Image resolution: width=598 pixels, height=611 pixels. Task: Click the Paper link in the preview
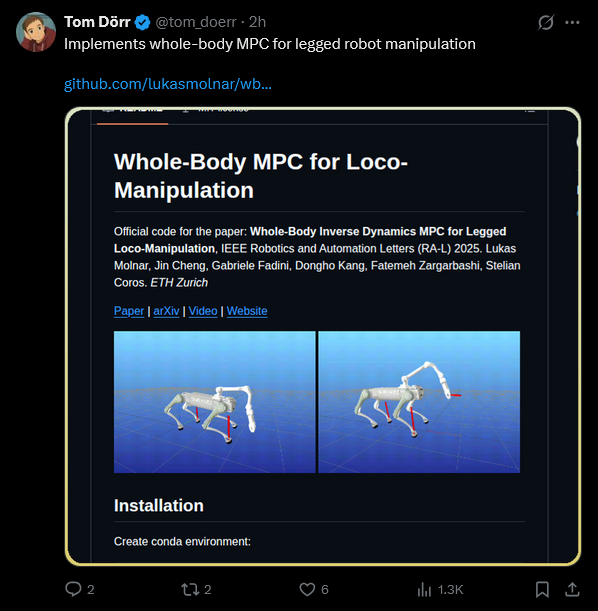[129, 311]
